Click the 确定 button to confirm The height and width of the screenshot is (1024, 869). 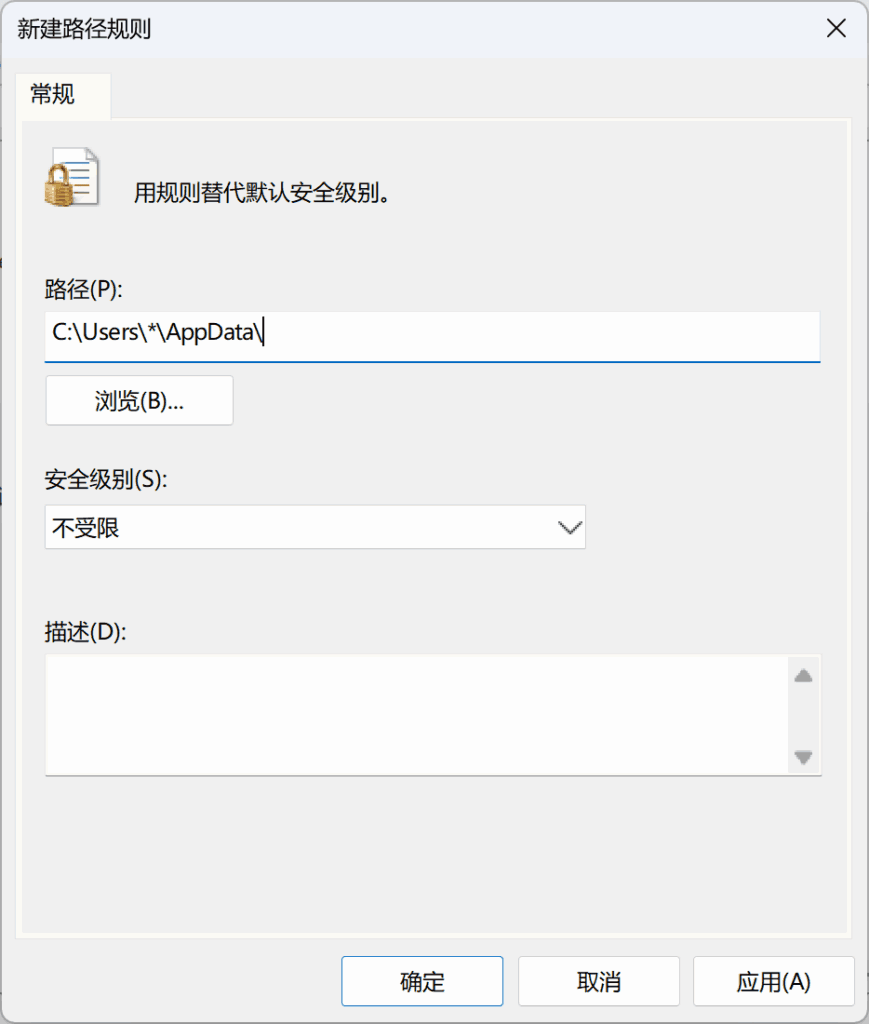click(421, 980)
